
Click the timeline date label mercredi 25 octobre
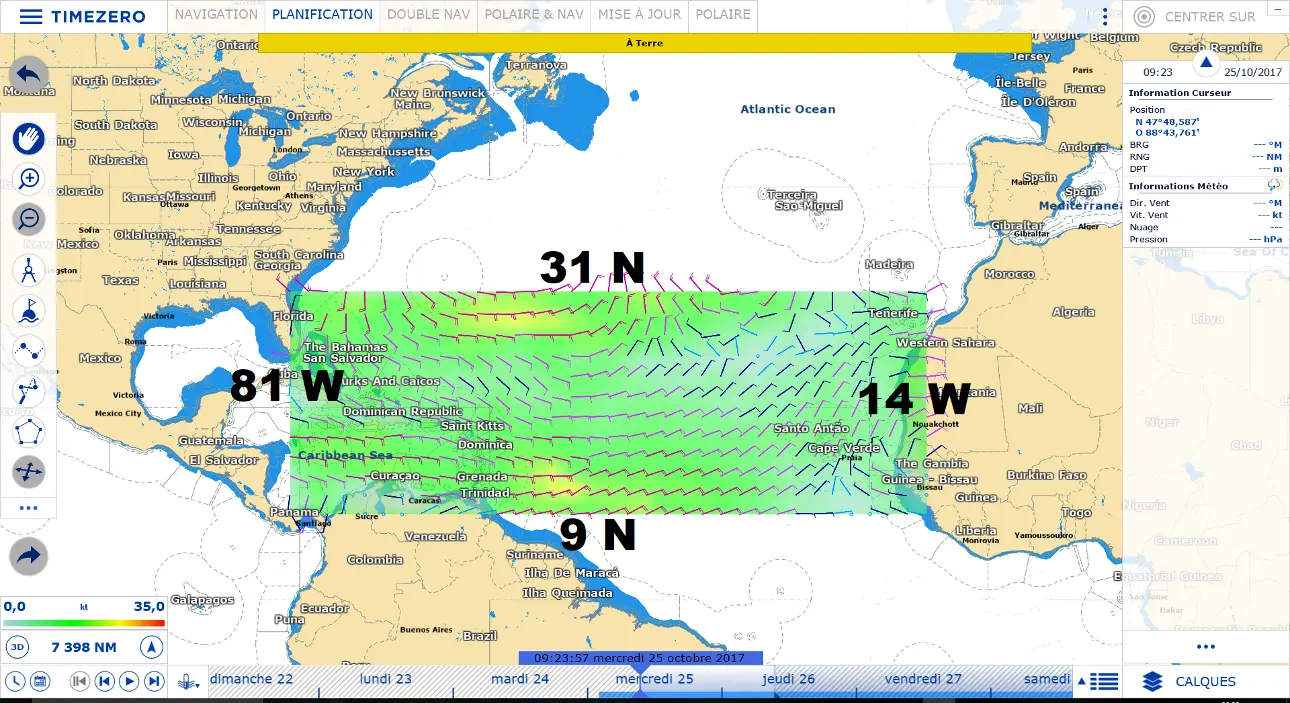coord(640,658)
